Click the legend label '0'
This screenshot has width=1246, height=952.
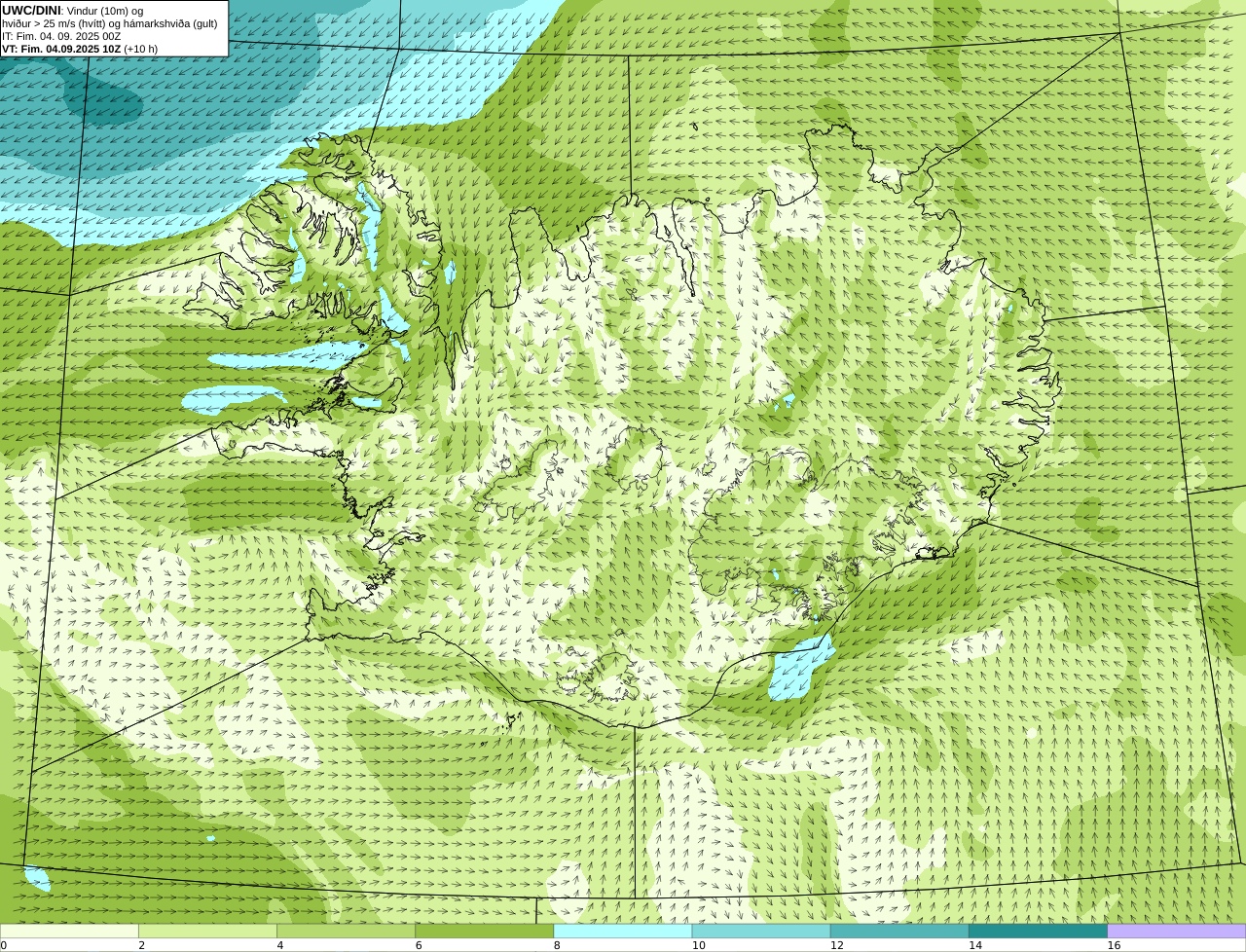4,945
